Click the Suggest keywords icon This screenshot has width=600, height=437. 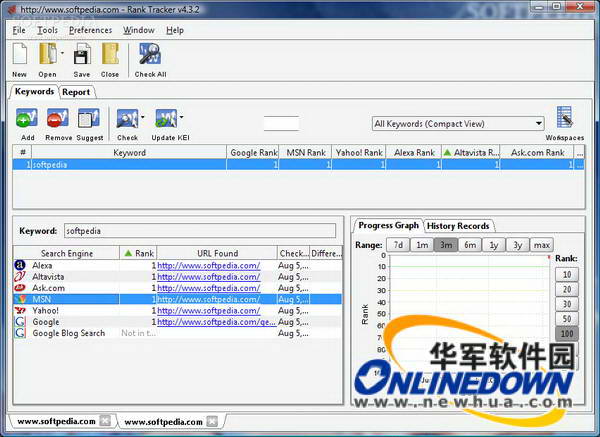click(x=89, y=118)
